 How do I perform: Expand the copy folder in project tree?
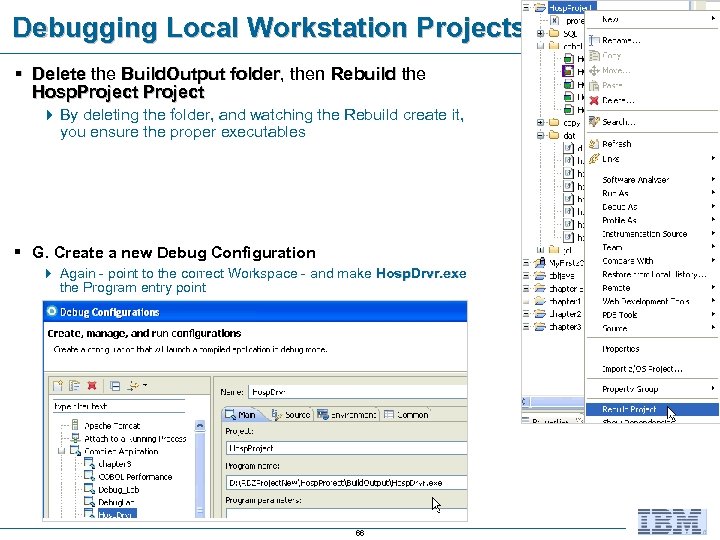540,122
